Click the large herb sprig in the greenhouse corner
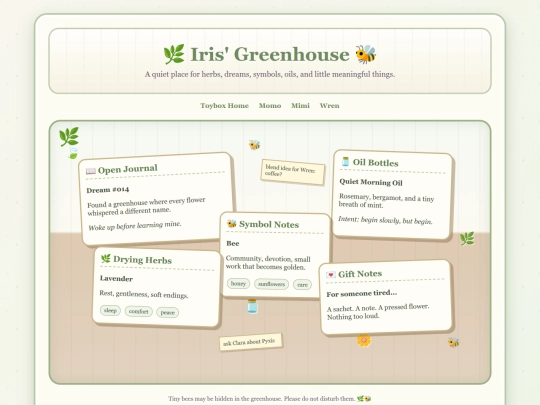The width and height of the screenshot is (540, 405). (69, 137)
